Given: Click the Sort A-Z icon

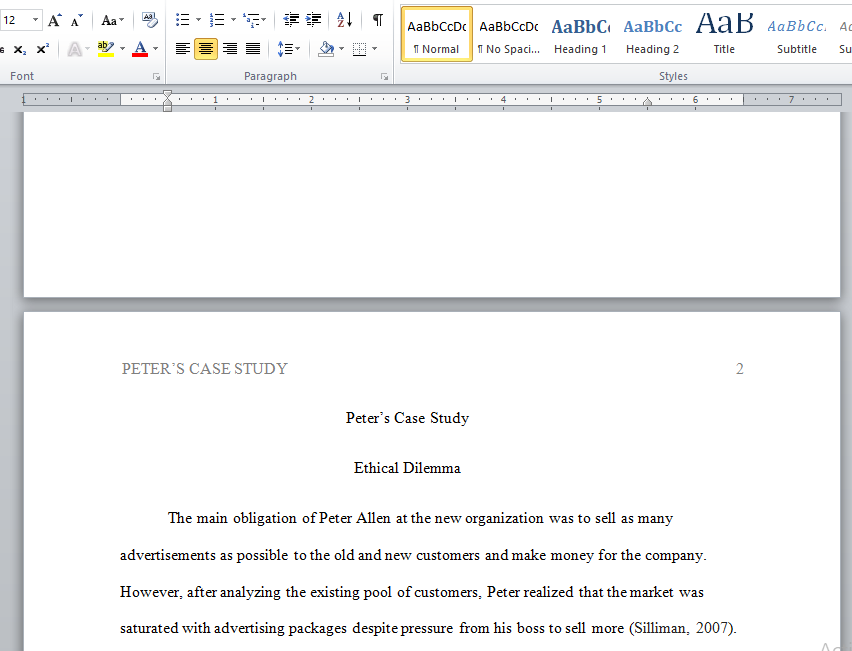Looking at the screenshot, I should [344, 21].
